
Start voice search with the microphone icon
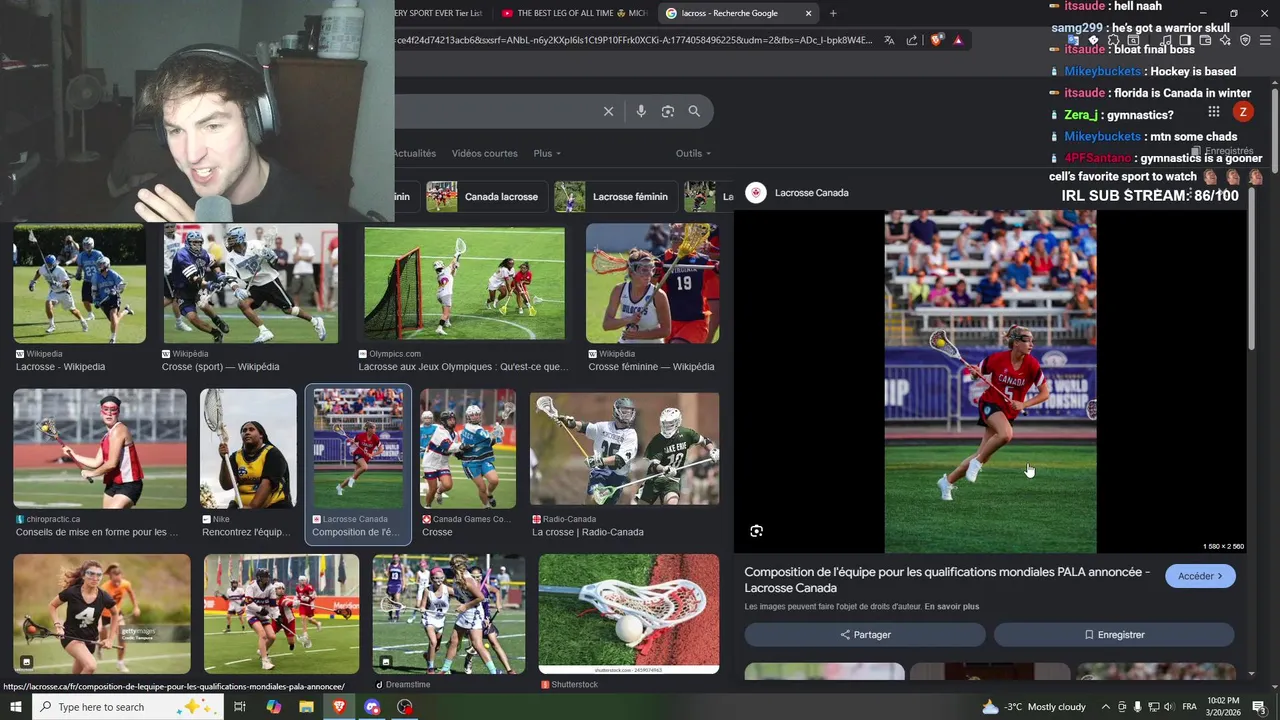point(641,111)
